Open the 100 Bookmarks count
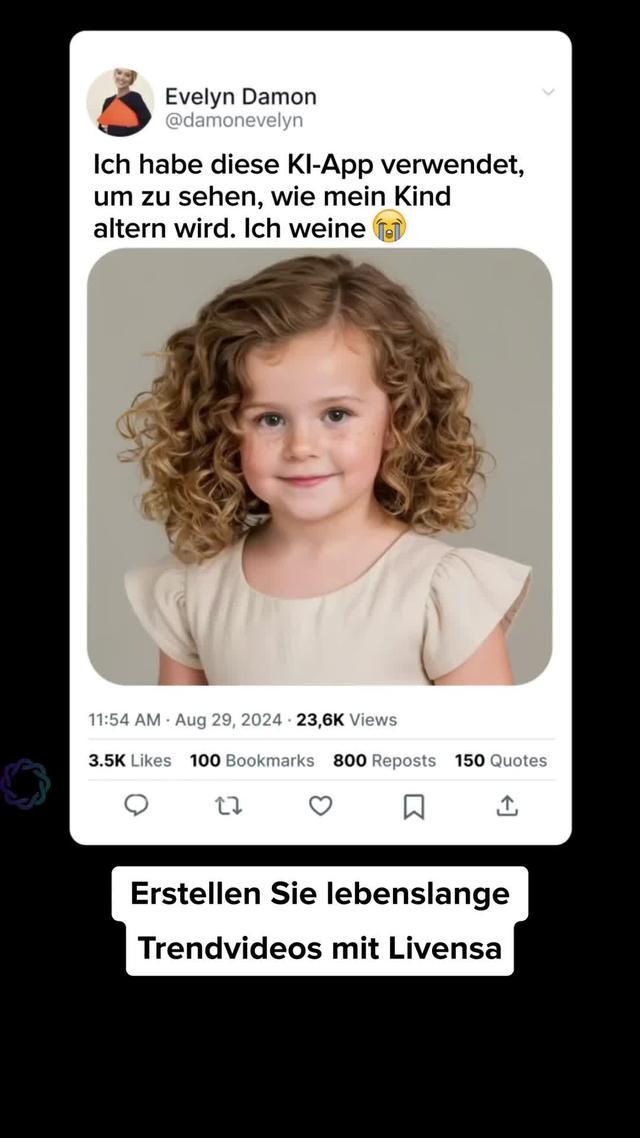This screenshot has height=1138, width=640. (x=252, y=761)
